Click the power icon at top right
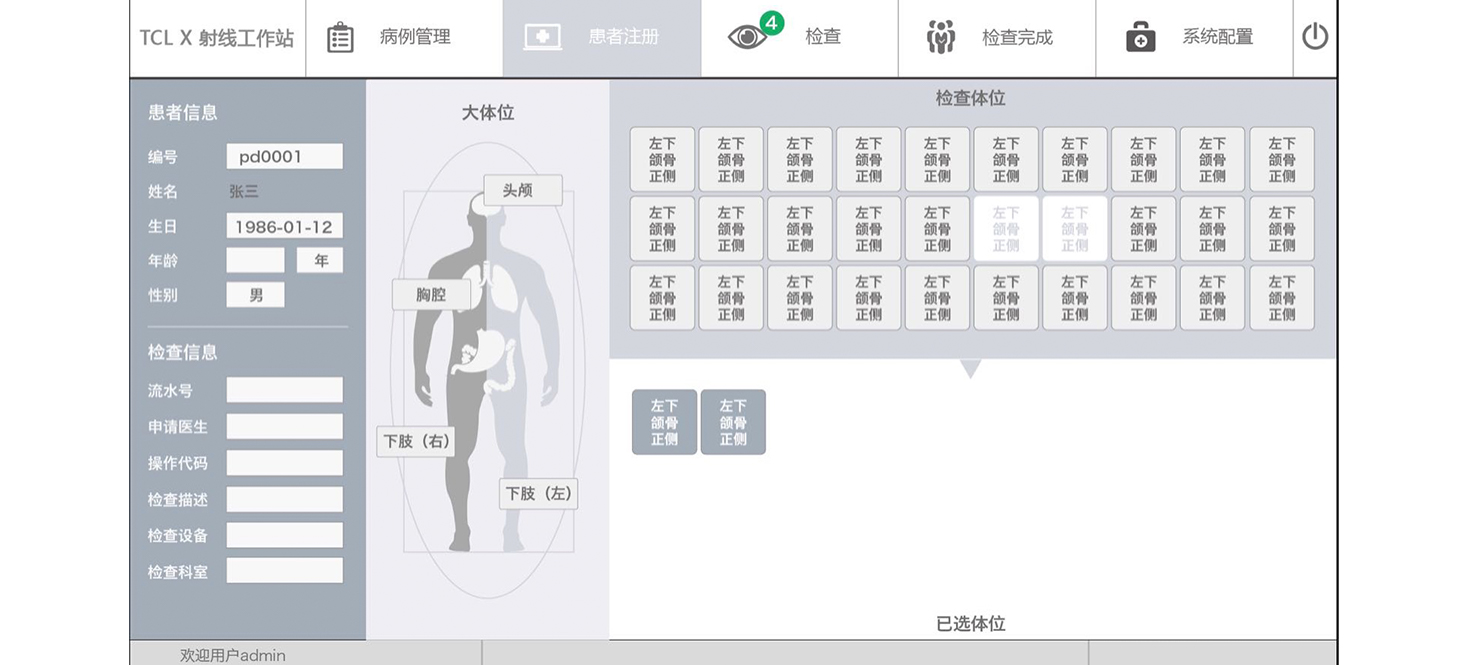Image resolution: width=1468 pixels, height=665 pixels. point(1316,36)
